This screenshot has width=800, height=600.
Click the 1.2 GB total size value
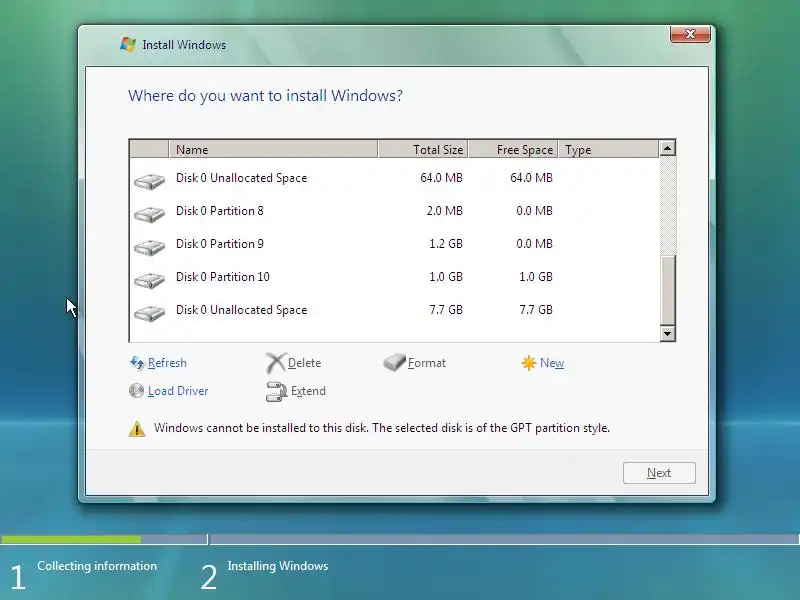click(445, 244)
